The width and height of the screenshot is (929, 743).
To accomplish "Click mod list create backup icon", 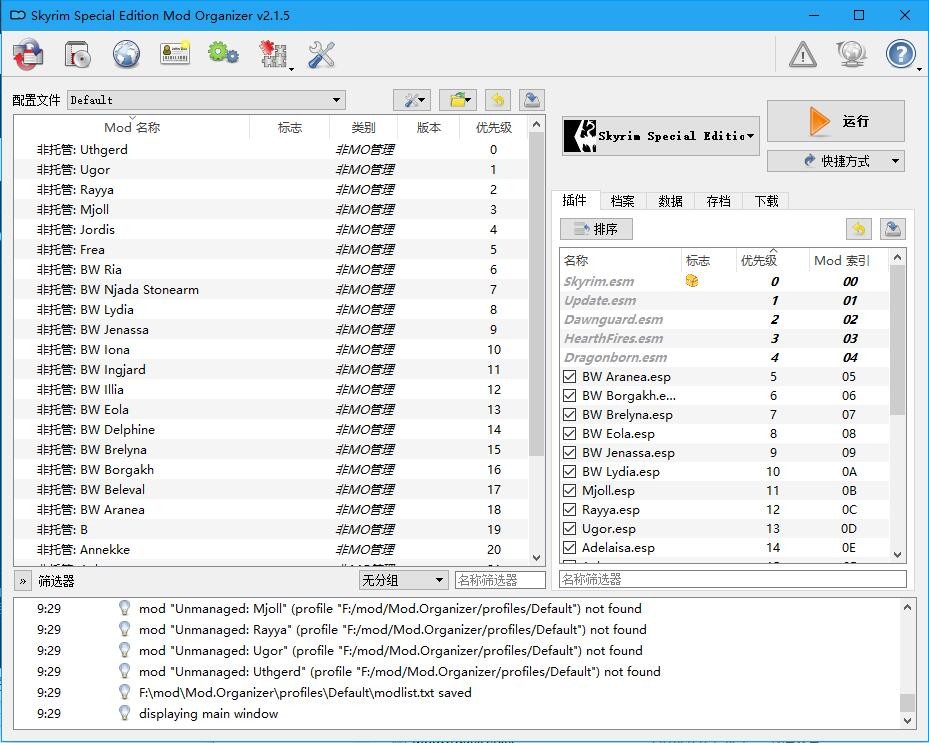I will point(532,100).
